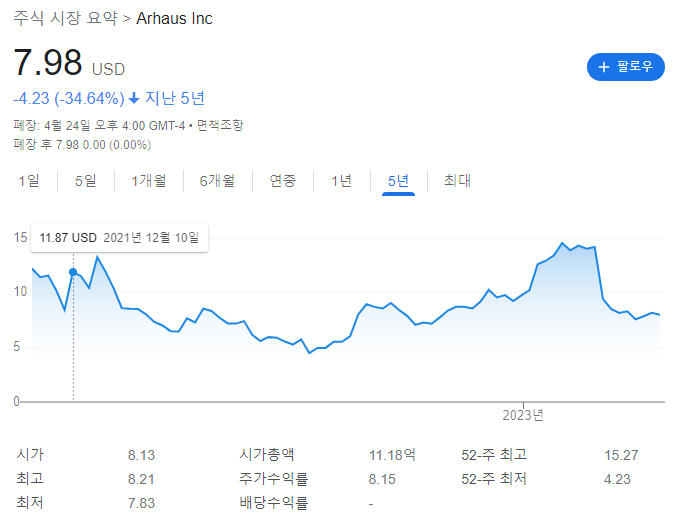This screenshot has width=676, height=523.
Task: Click the -4.23 (-34.64%) price change
Action: coord(69,98)
